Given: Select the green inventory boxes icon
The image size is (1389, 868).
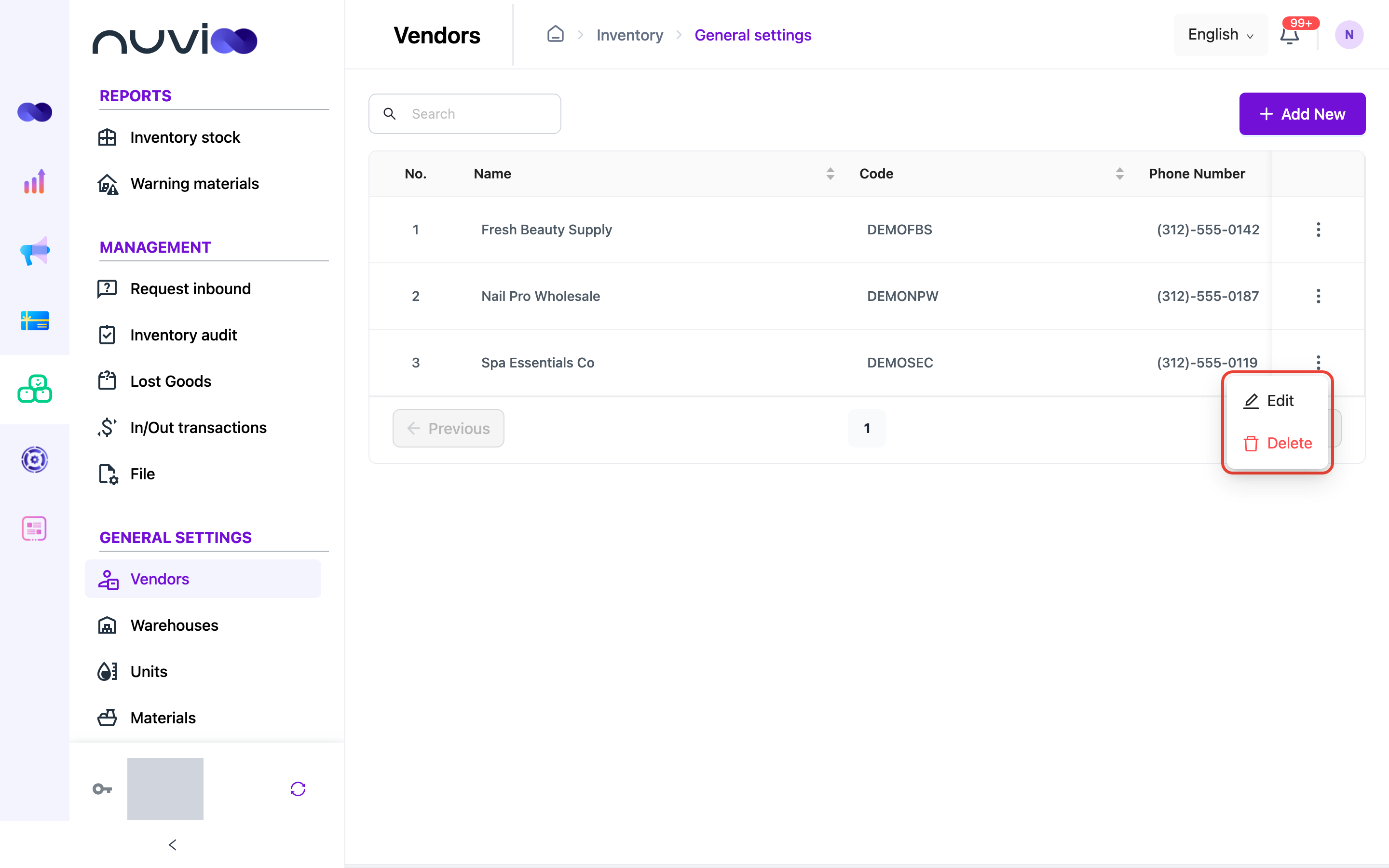Looking at the screenshot, I should [34, 389].
